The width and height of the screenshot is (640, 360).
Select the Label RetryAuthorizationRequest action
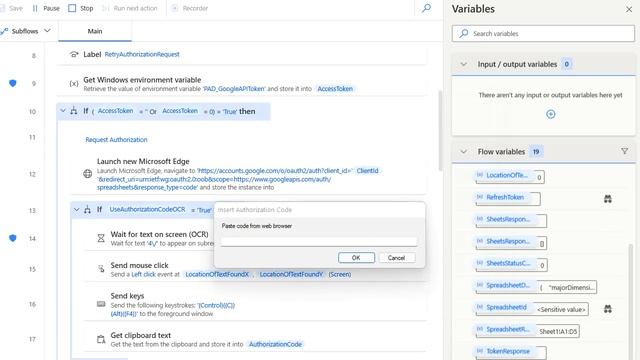241,54
